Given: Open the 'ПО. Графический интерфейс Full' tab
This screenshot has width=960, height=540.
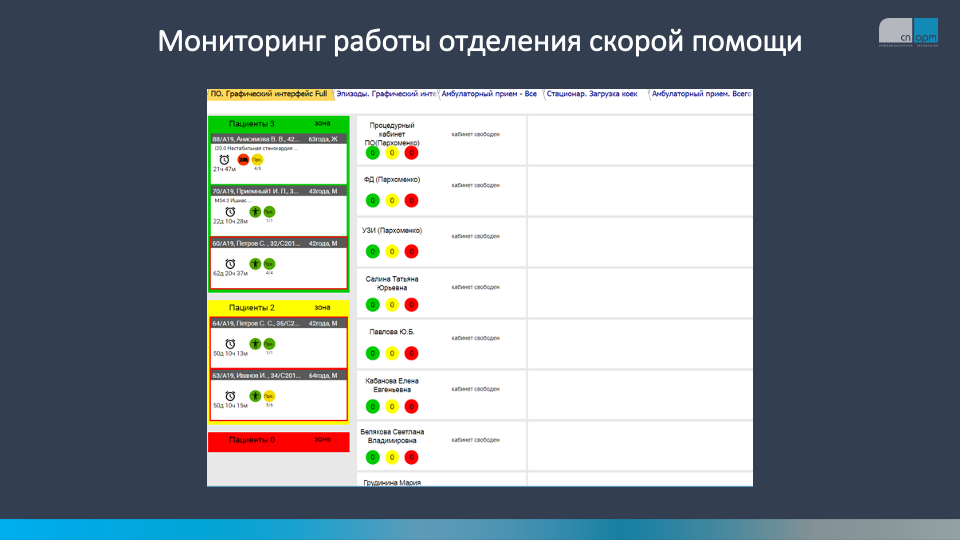Looking at the screenshot, I should (269, 94).
